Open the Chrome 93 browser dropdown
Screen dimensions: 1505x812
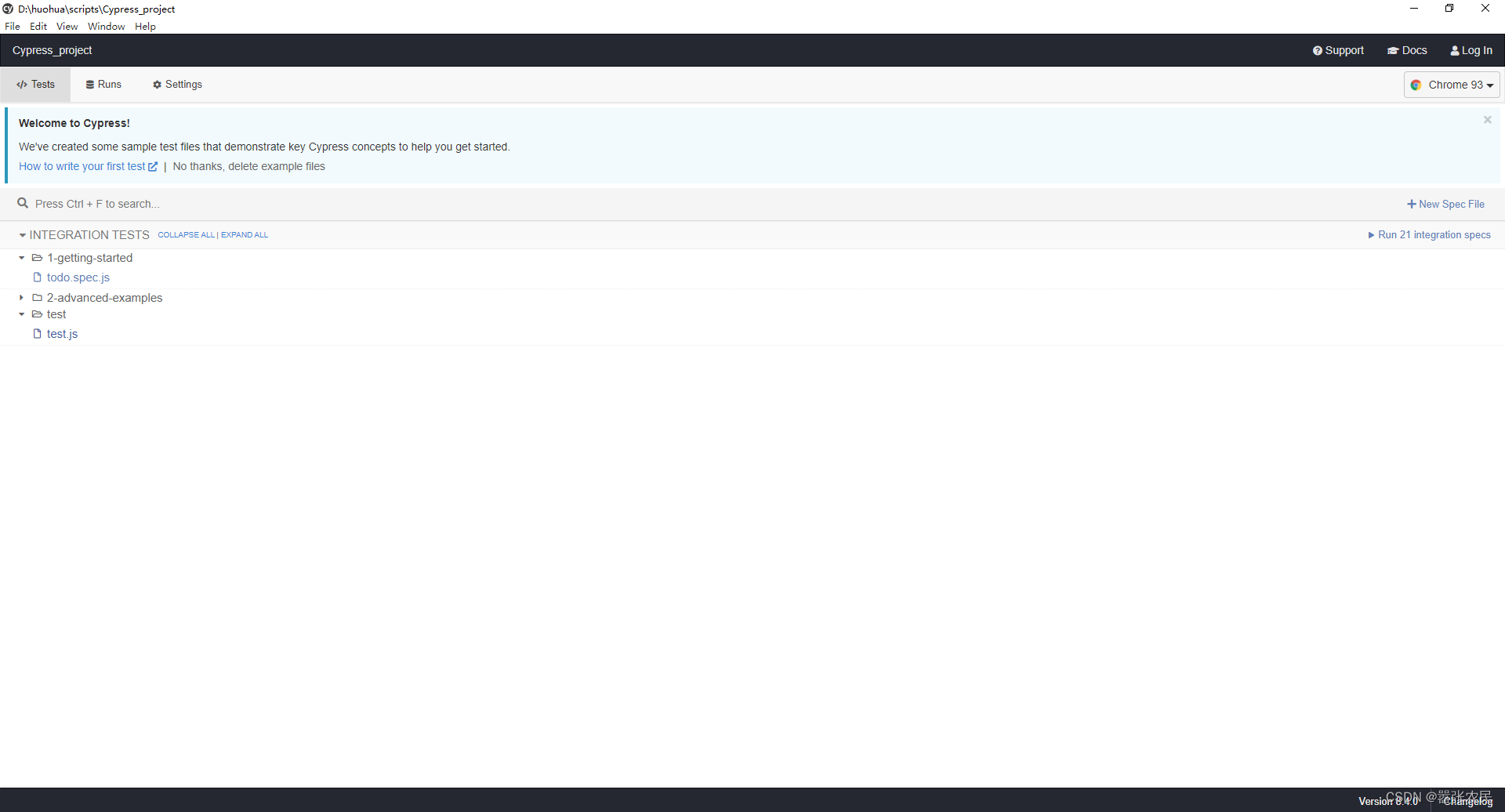(1452, 85)
